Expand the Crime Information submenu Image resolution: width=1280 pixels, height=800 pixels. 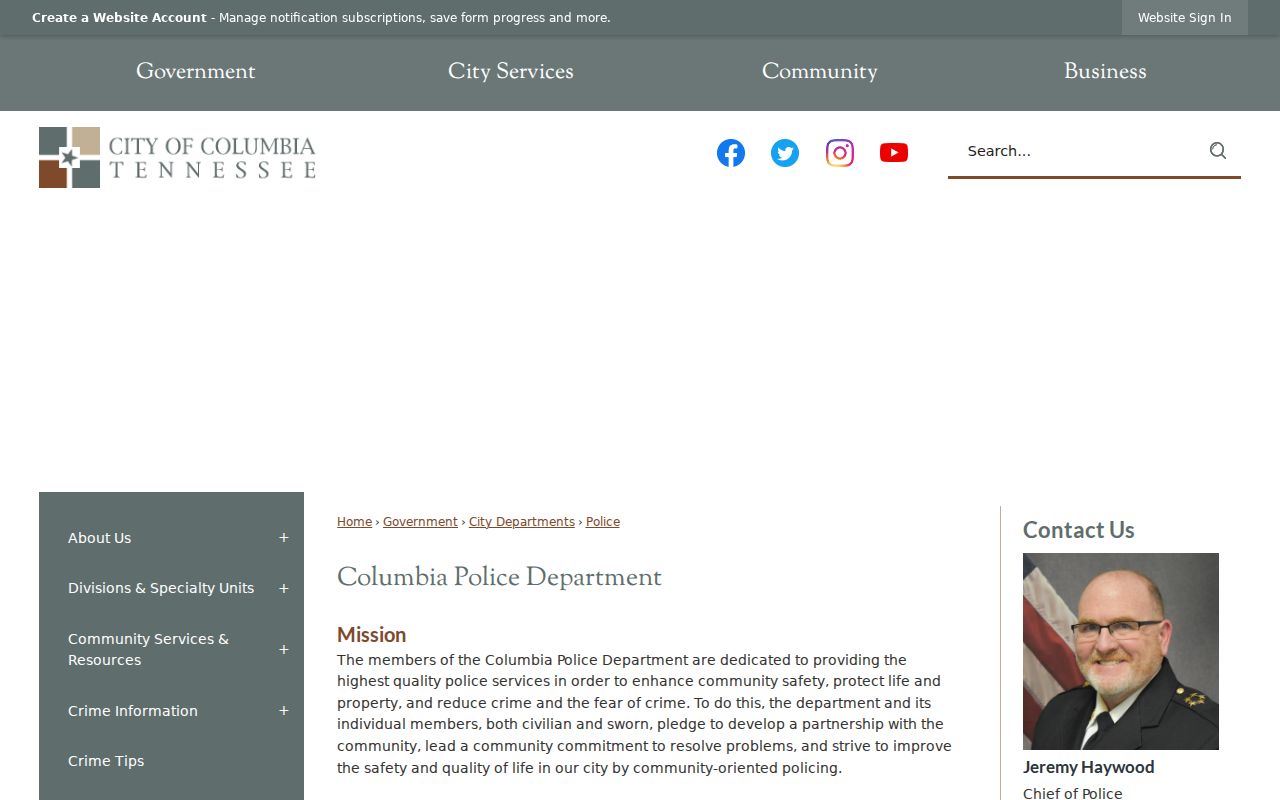coord(284,711)
